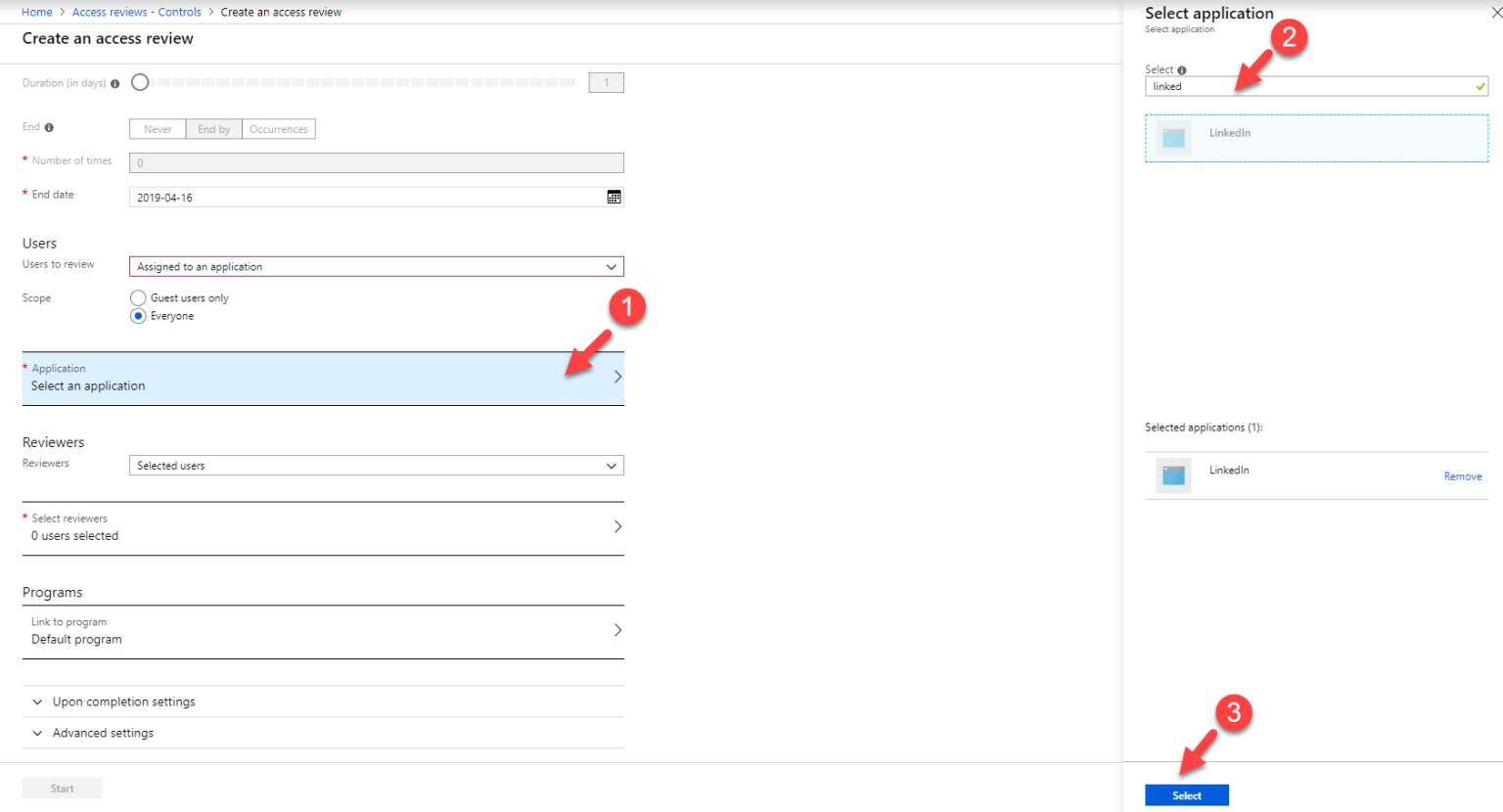Select the Guest users only scope
1503x812 pixels.
pyautogui.click(x=137, y=297)
